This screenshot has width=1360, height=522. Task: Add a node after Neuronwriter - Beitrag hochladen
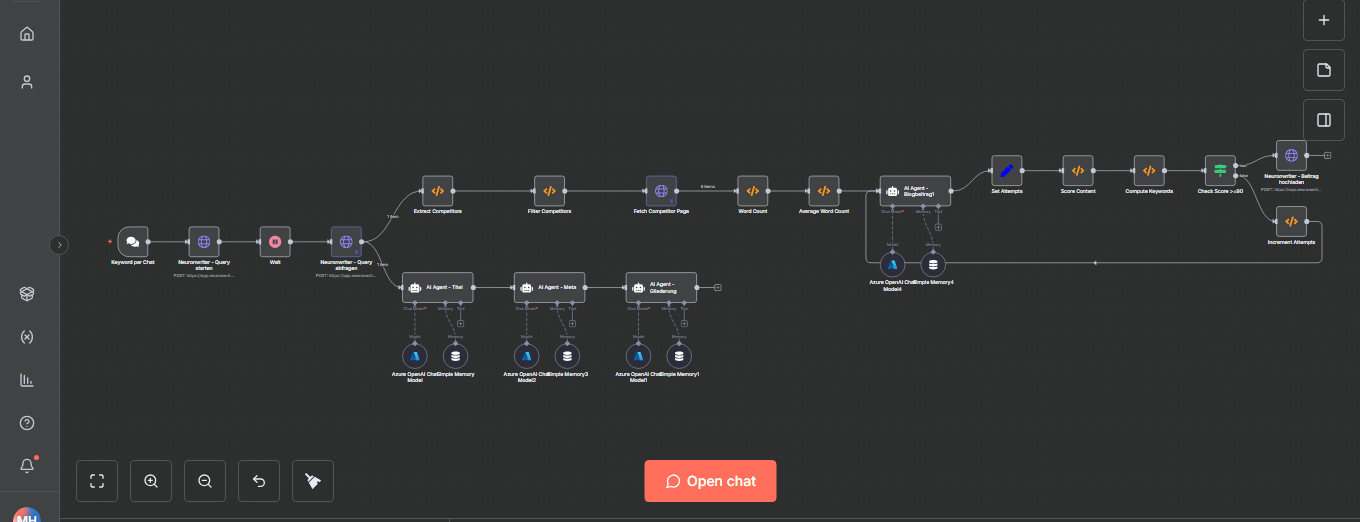tap(1327, 155)
